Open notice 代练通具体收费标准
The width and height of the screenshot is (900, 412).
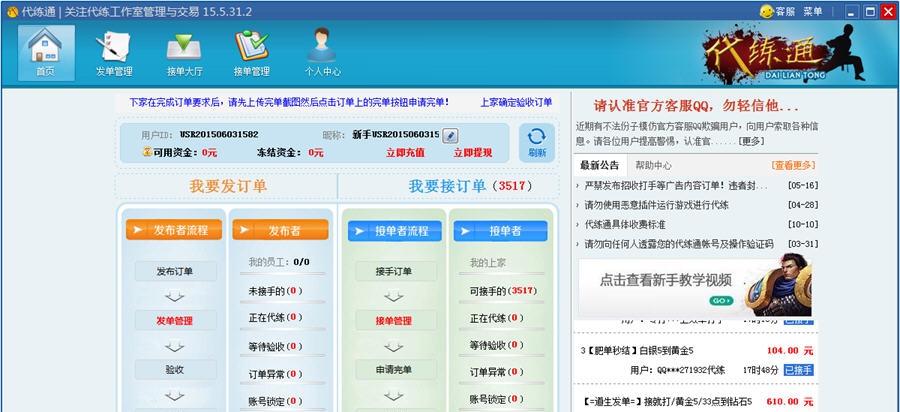point(624,224)
